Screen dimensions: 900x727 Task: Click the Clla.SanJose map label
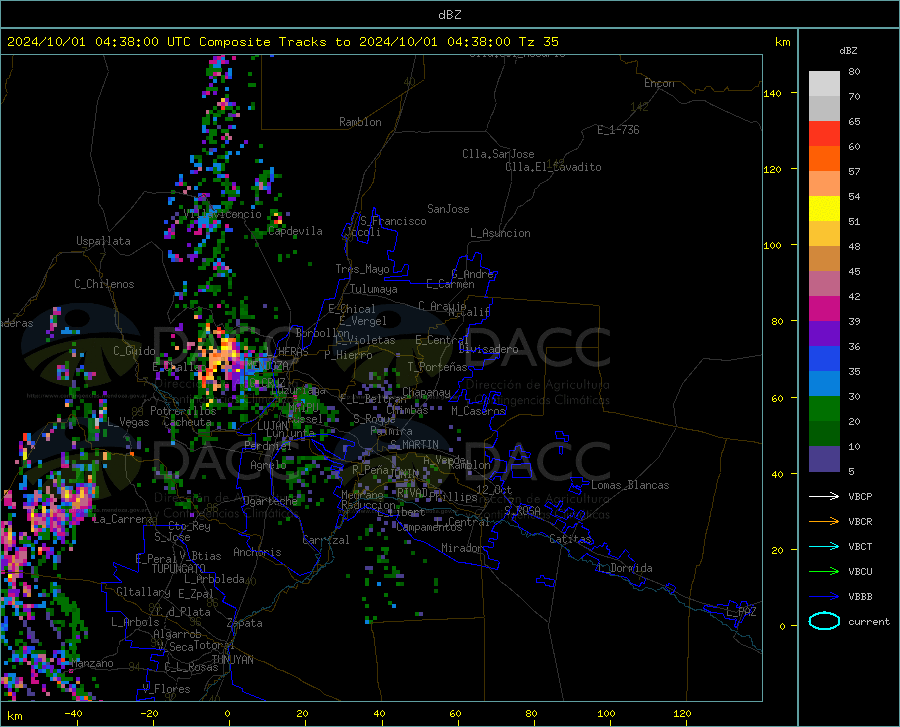click(x=498, y=154)
